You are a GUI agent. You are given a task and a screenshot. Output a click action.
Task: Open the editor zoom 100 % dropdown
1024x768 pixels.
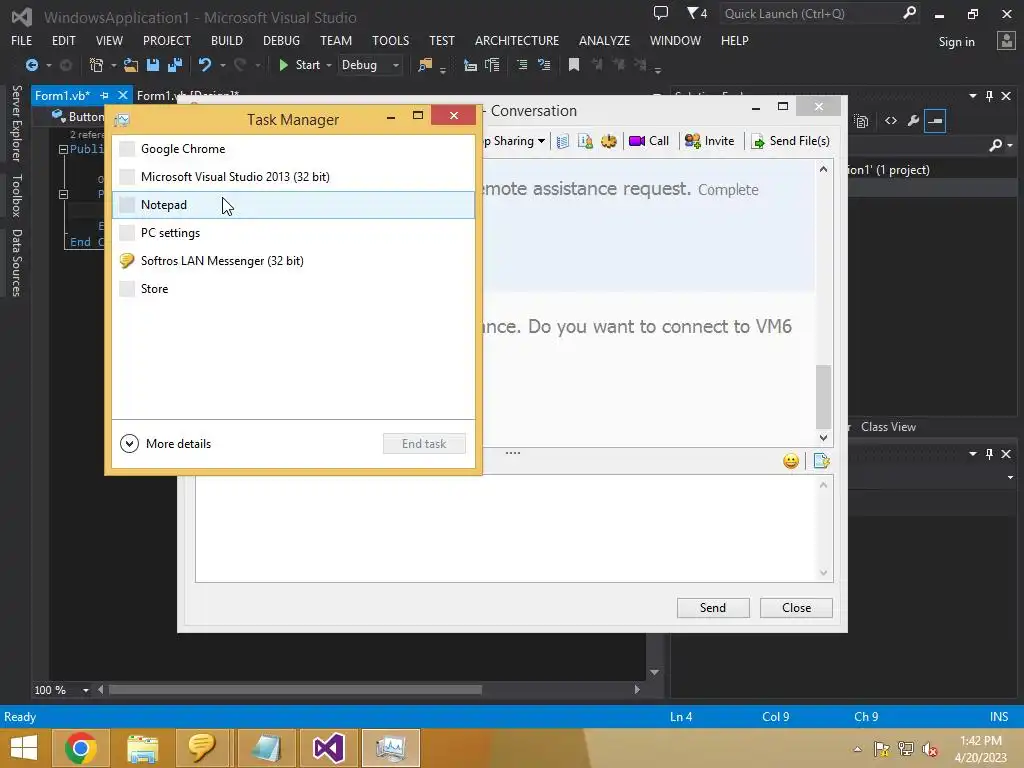pos(86,690)
